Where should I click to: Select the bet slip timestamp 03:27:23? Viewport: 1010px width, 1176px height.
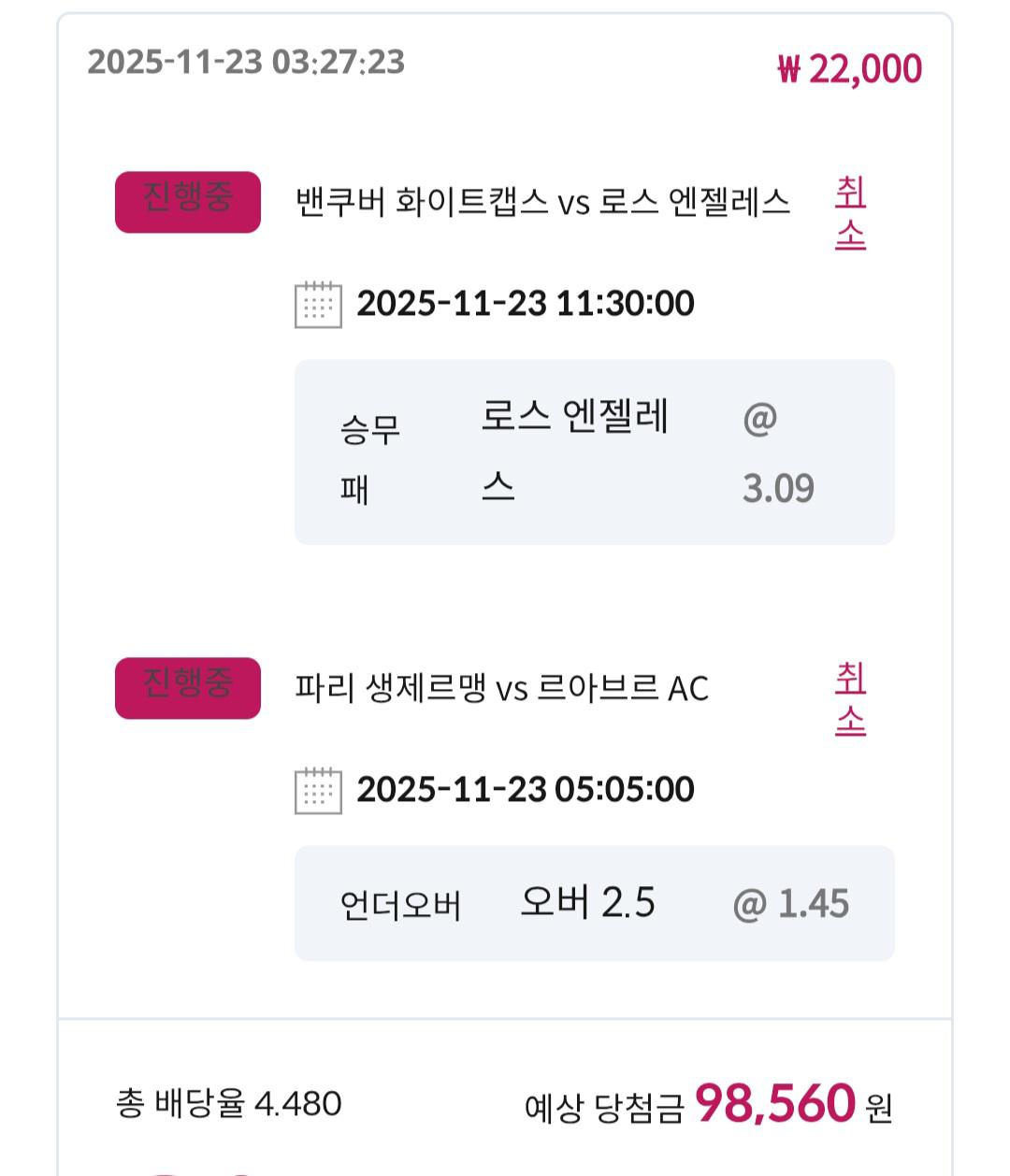pyautogui.click(x=246, y=62)
